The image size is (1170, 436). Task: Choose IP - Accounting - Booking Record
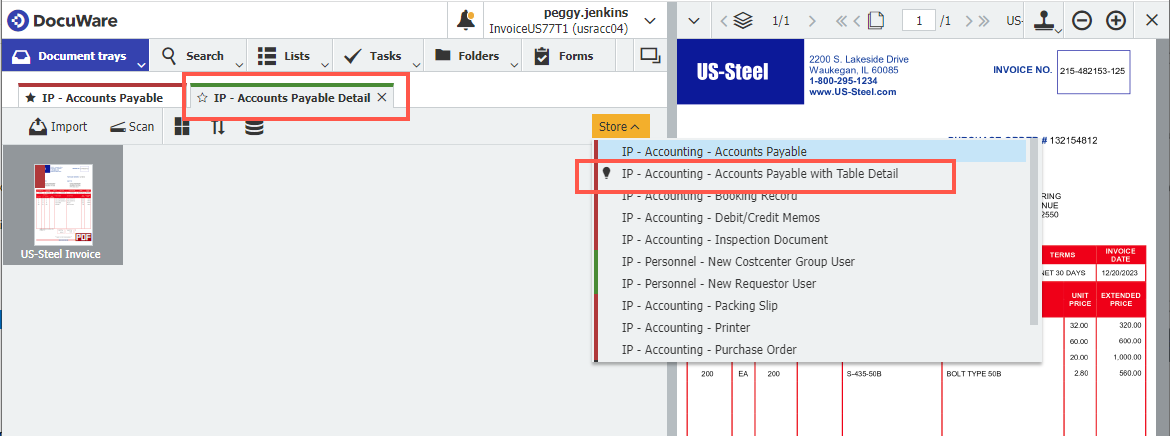811,196
